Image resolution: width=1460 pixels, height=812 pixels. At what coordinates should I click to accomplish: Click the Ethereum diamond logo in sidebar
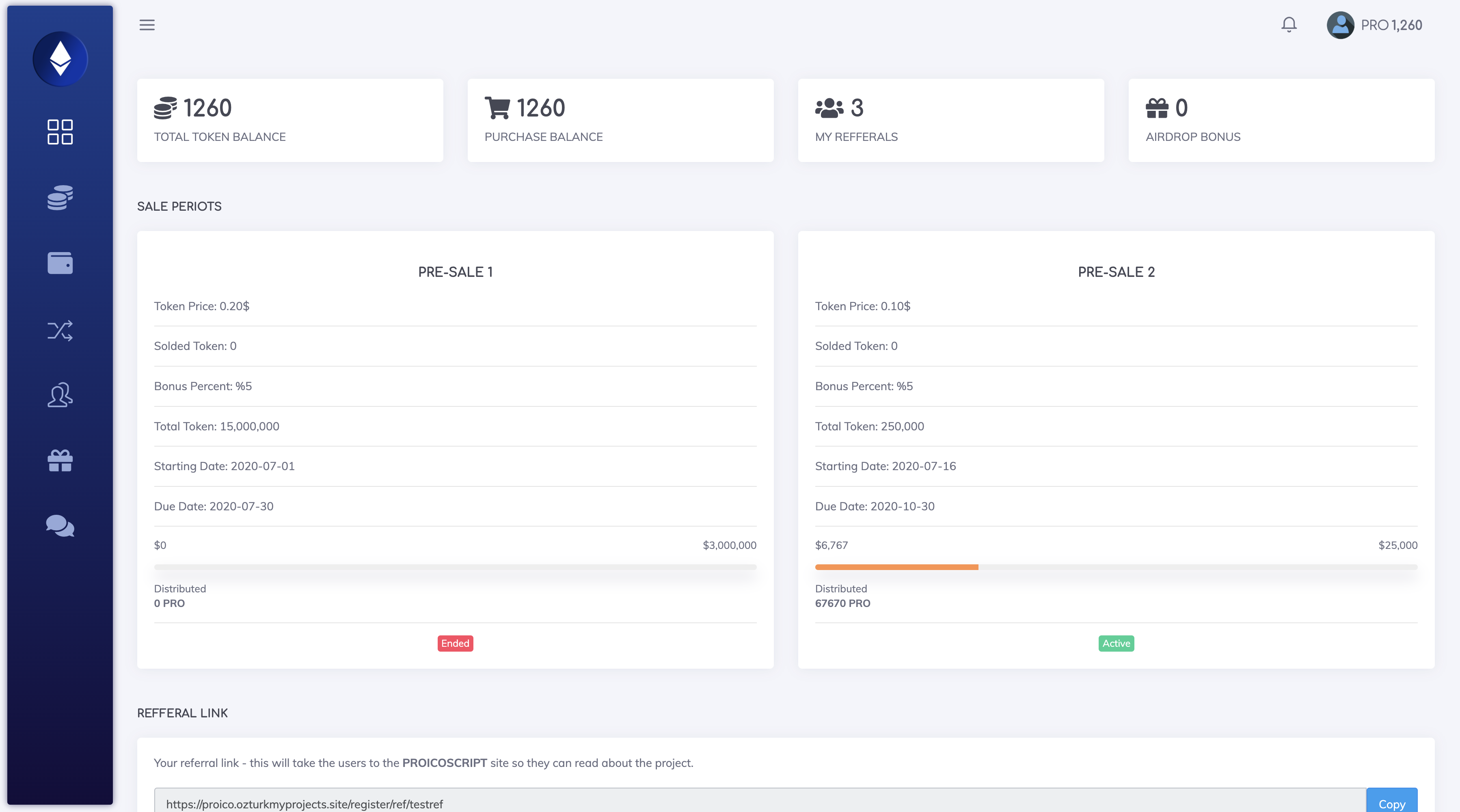click(60, 59)
